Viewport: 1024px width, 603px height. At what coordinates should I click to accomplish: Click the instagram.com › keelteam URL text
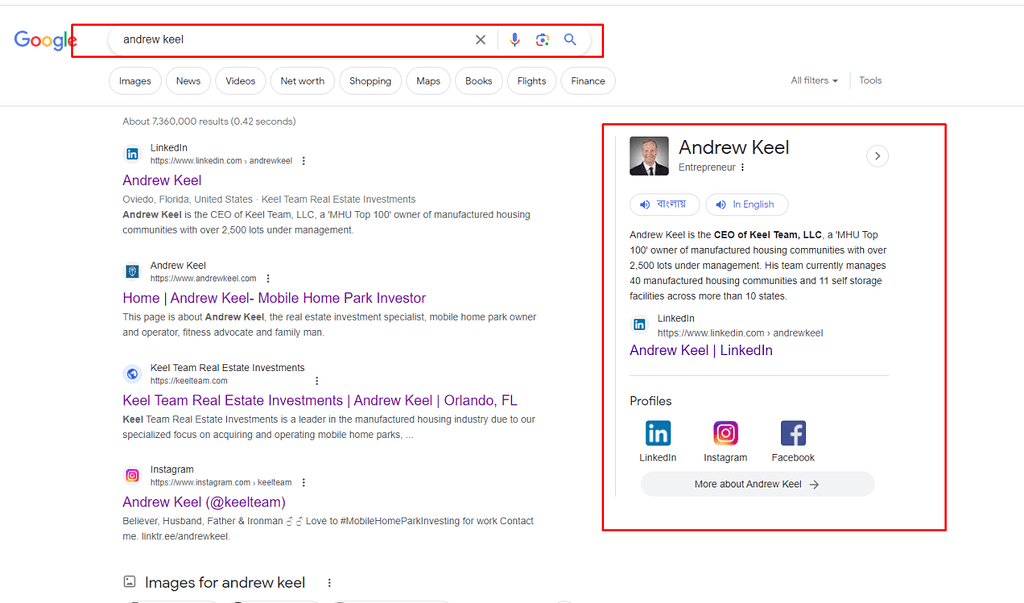click(x=221, y=483)
